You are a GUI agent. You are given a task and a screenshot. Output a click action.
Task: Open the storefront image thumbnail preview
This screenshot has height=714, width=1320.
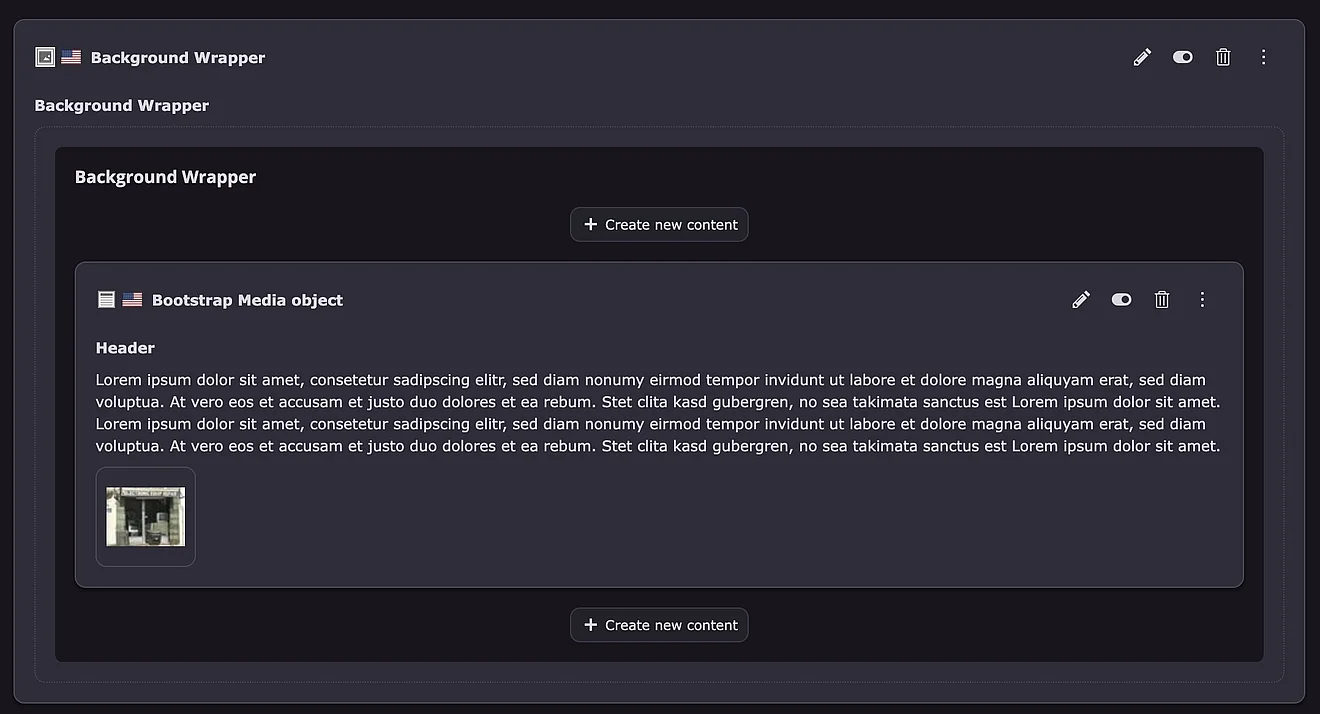[146, 517]
